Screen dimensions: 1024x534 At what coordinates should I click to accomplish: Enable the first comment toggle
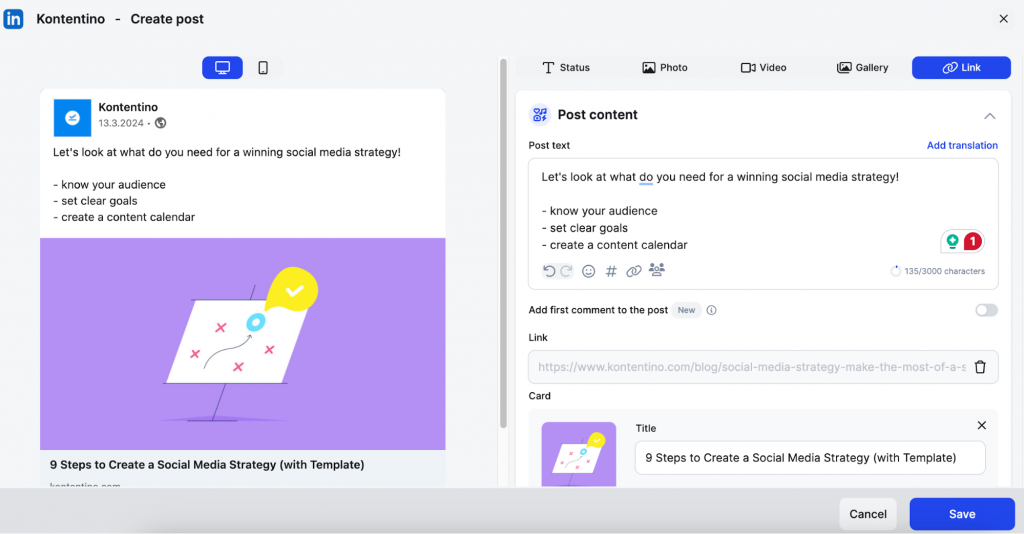click(x=986, y=310)
